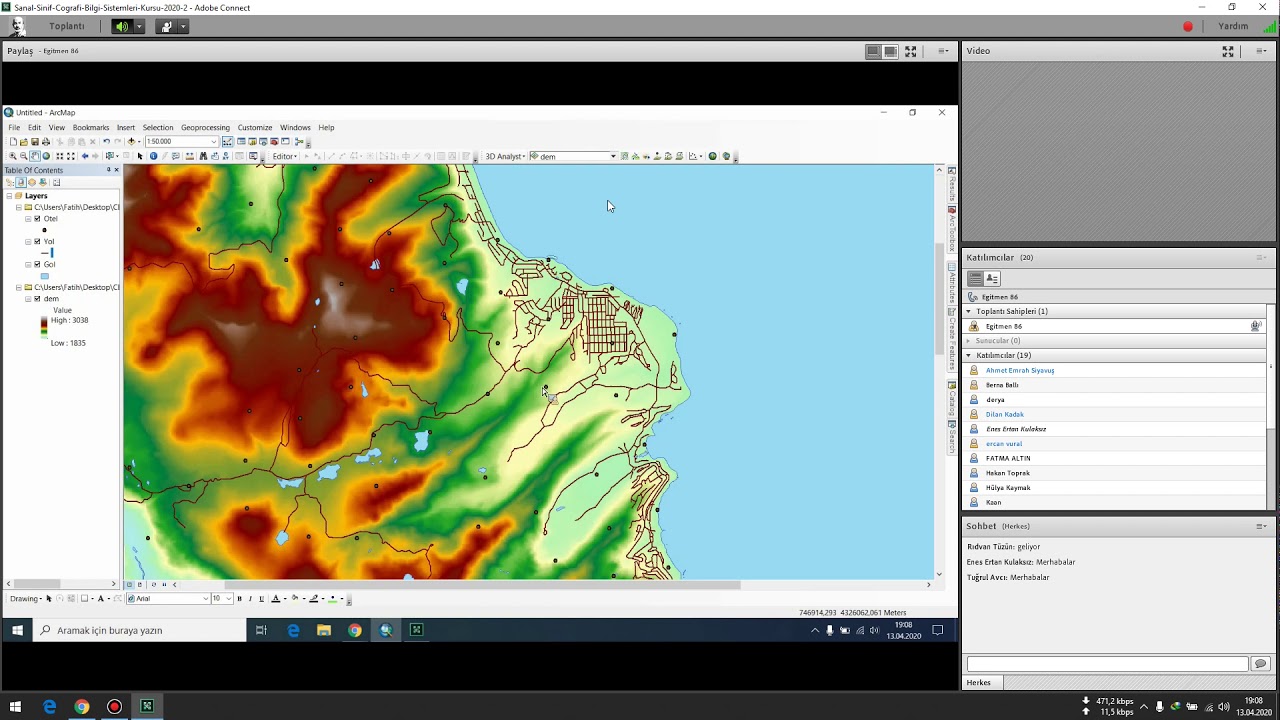The width and height of the screenshot is (1280, 720).
Task: Save the map with the Save icon
Action: (35, 142)
